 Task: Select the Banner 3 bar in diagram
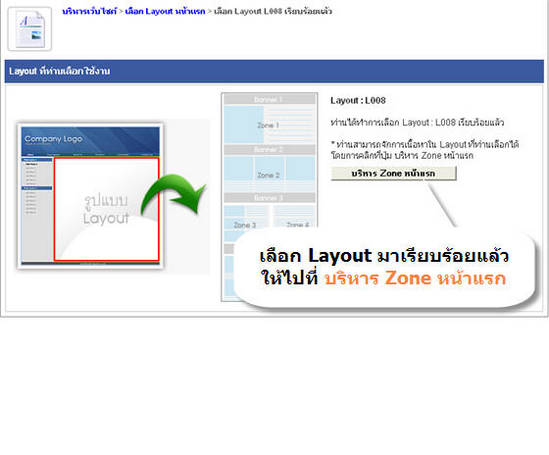(x=269, y=198)
